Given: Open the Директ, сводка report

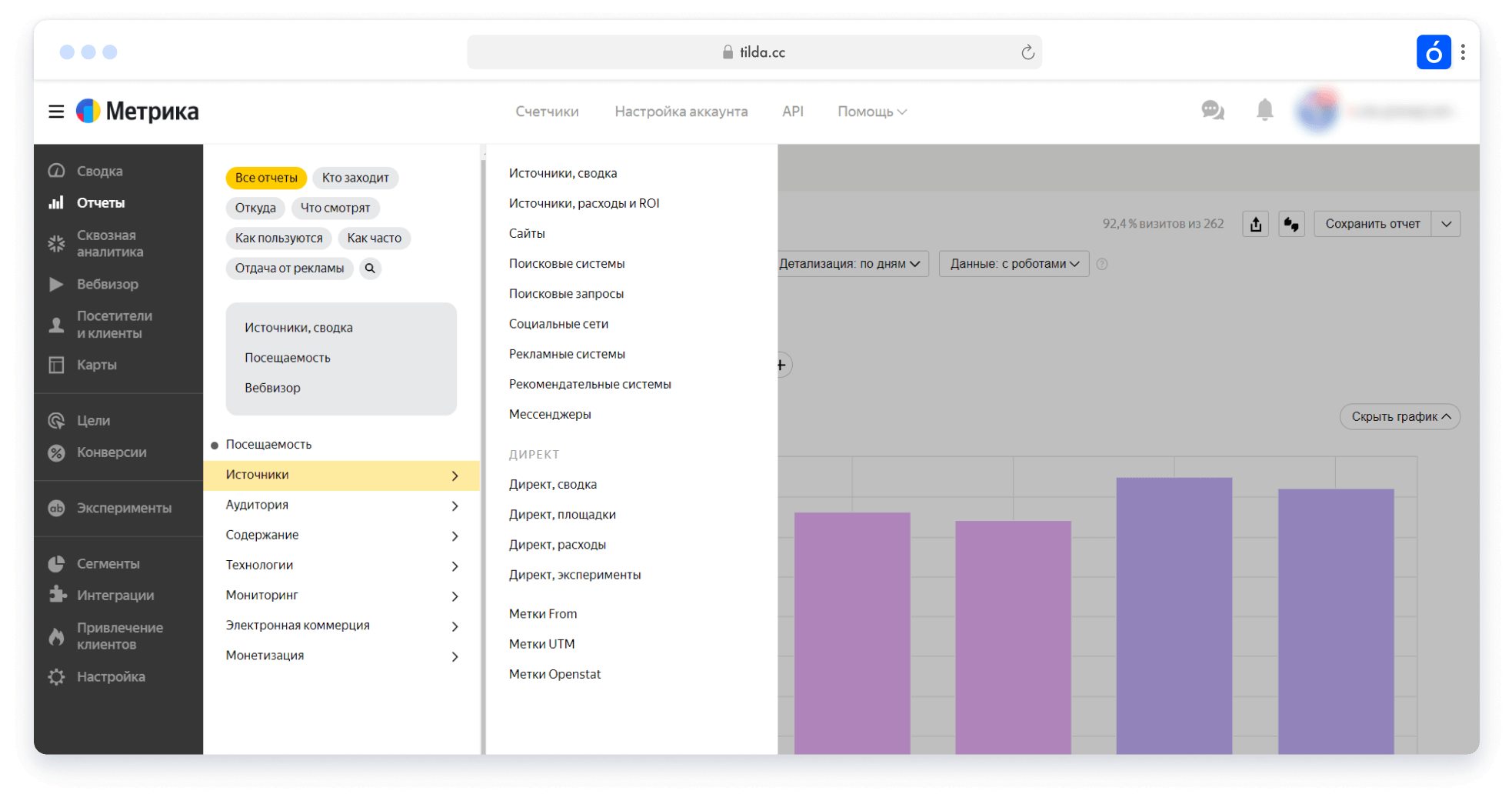Looking at the screenshot, I should (553, 485).
